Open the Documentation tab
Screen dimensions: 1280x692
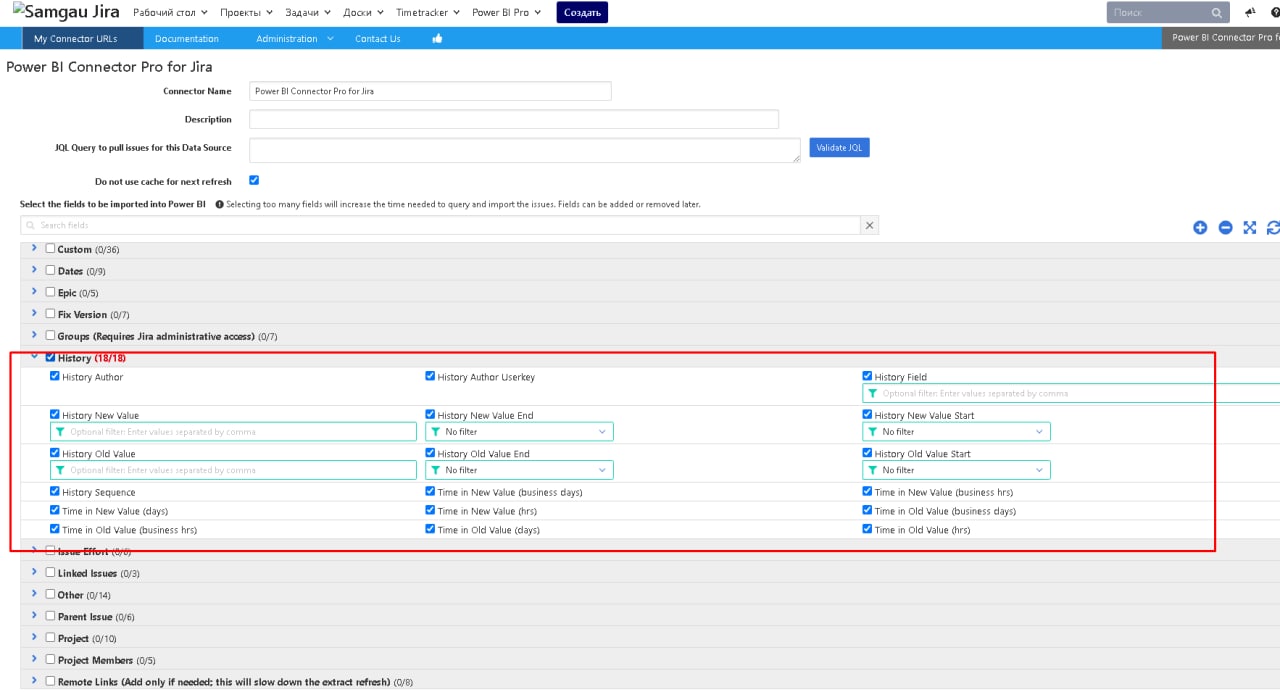pyautogui.click(x=187, y=39)
